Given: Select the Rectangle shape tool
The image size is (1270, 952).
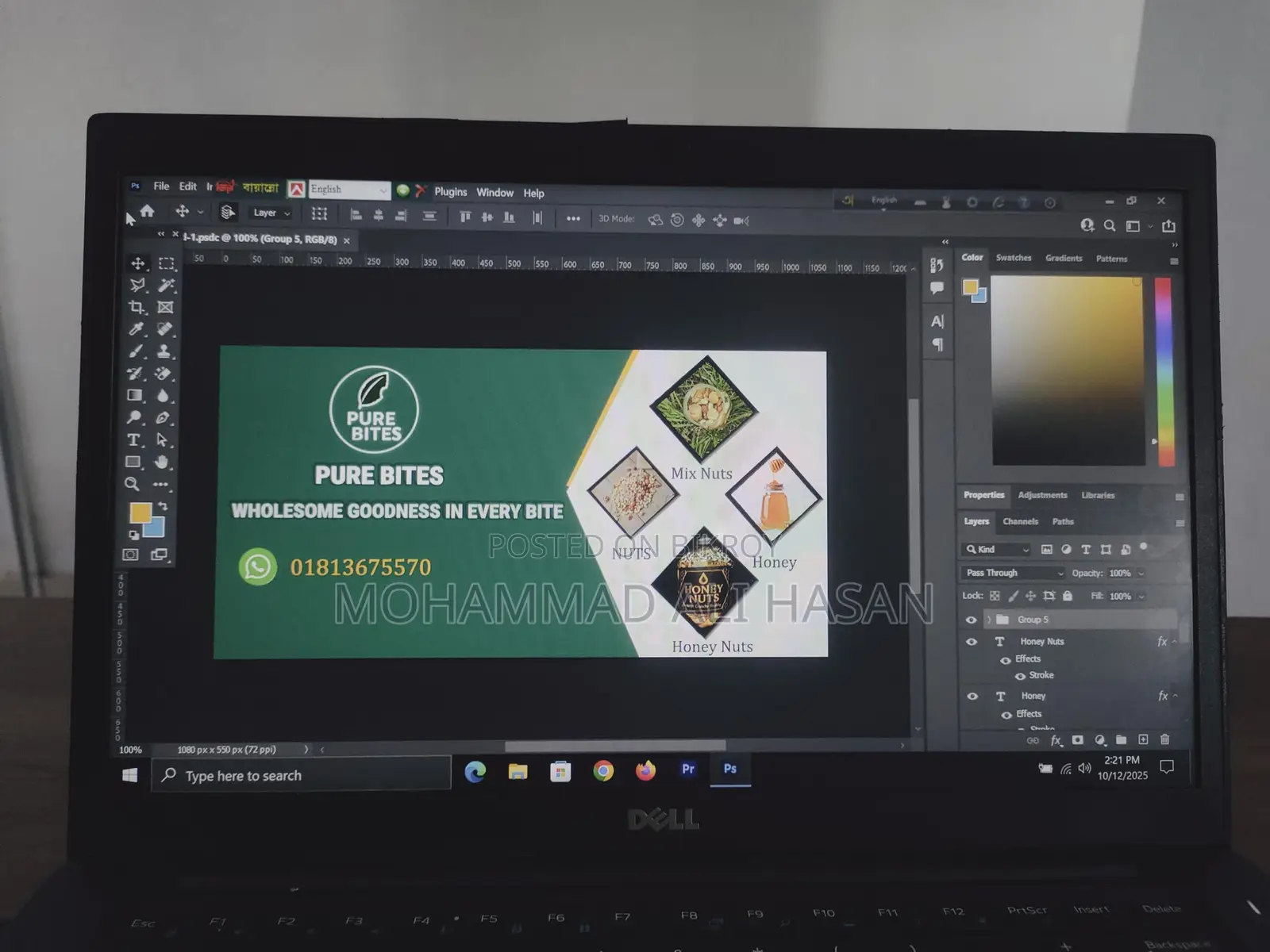Looking at the screenshot, I should click(x=133, y=462).
